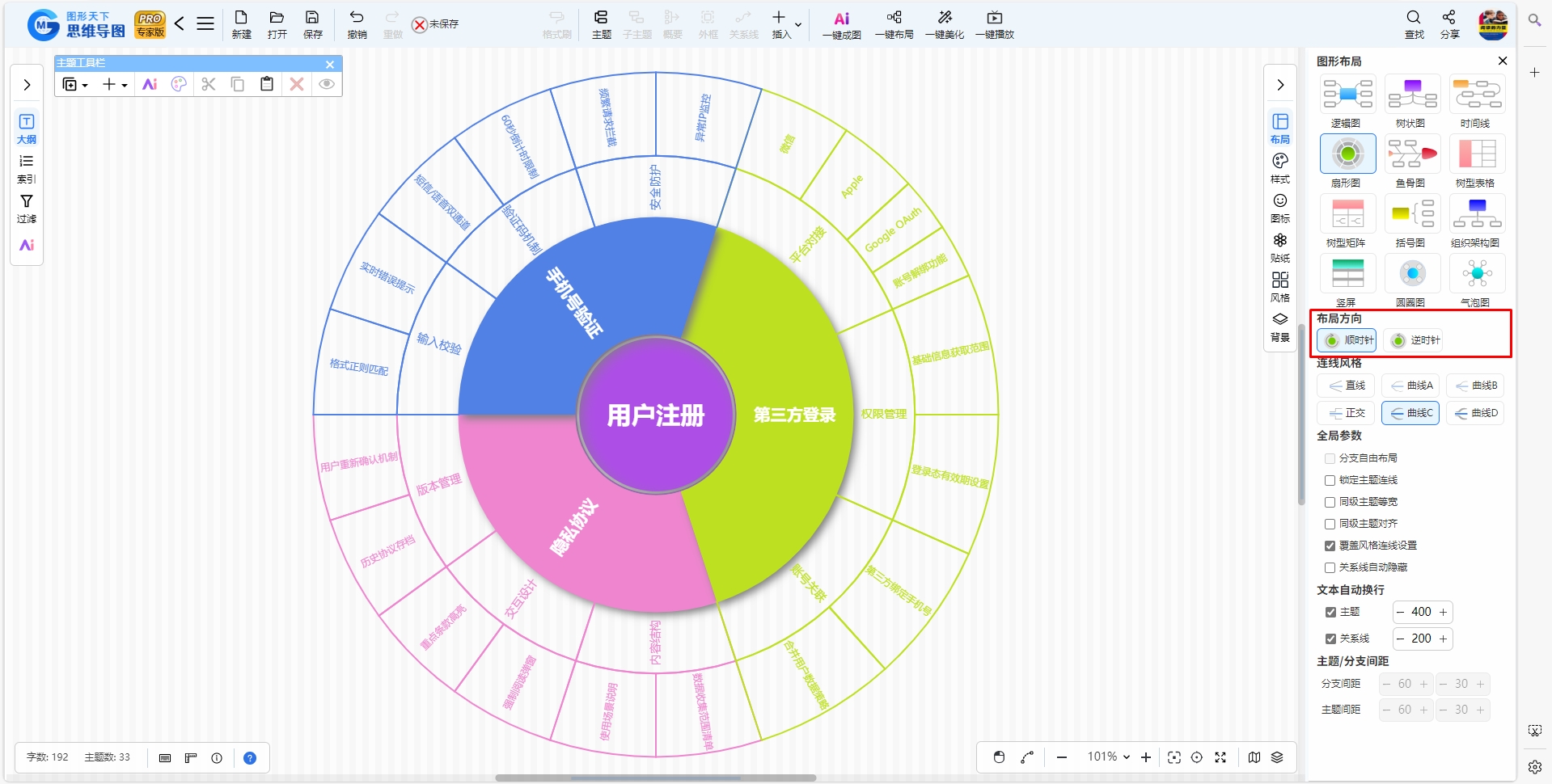This screenshot has width=1552, height=784.
Task: Select the bubble chart (气泡图) layout icon
Action: point(1477,273)
